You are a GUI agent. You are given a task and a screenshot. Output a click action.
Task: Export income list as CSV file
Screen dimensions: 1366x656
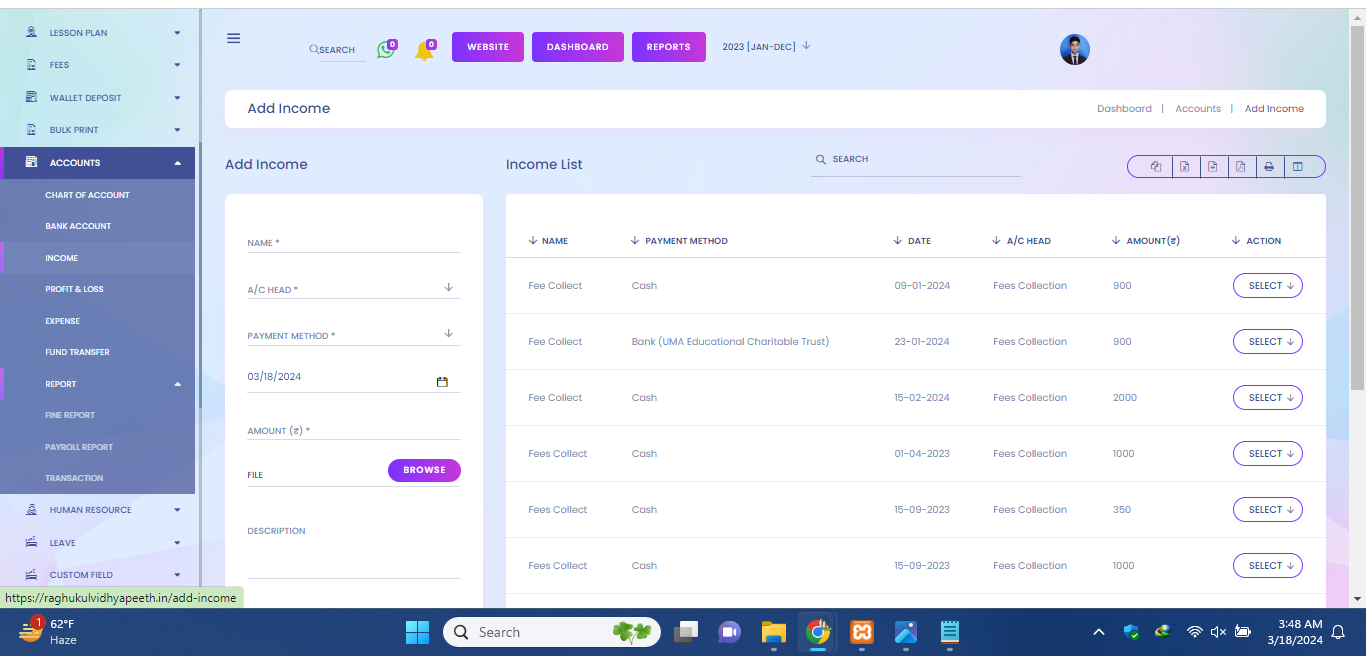pyautogui.click(x=1212, y=167)
